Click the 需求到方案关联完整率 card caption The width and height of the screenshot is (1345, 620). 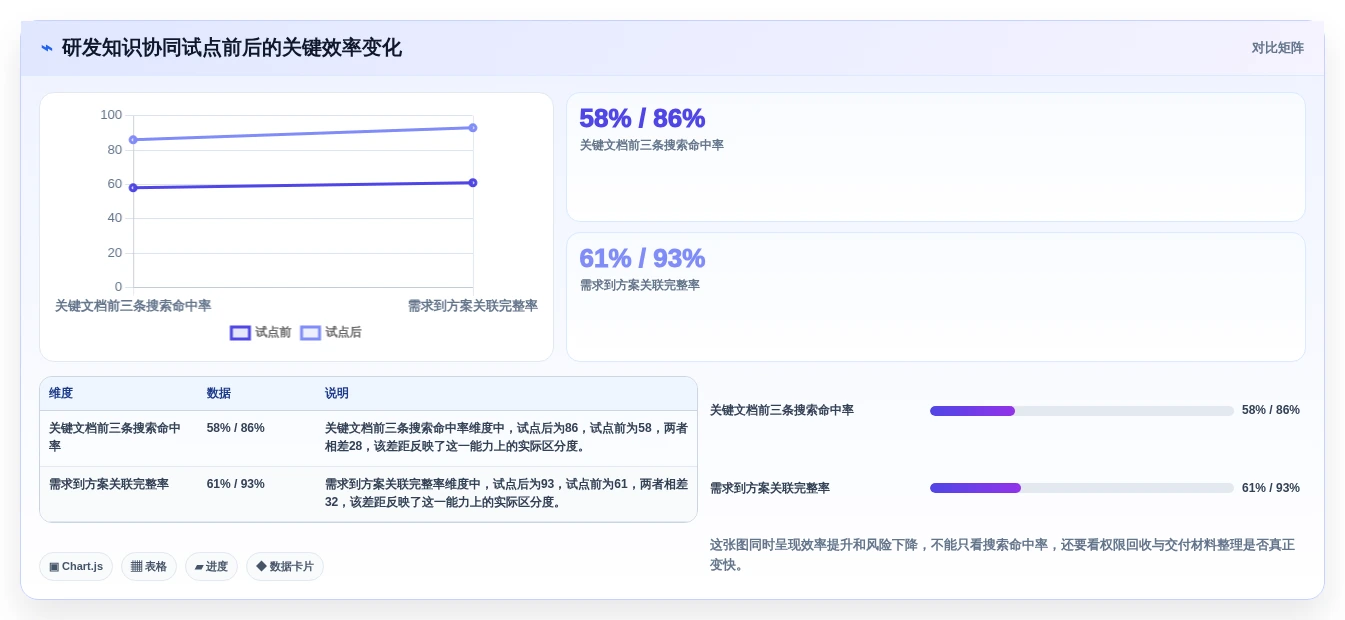(640, 285)
